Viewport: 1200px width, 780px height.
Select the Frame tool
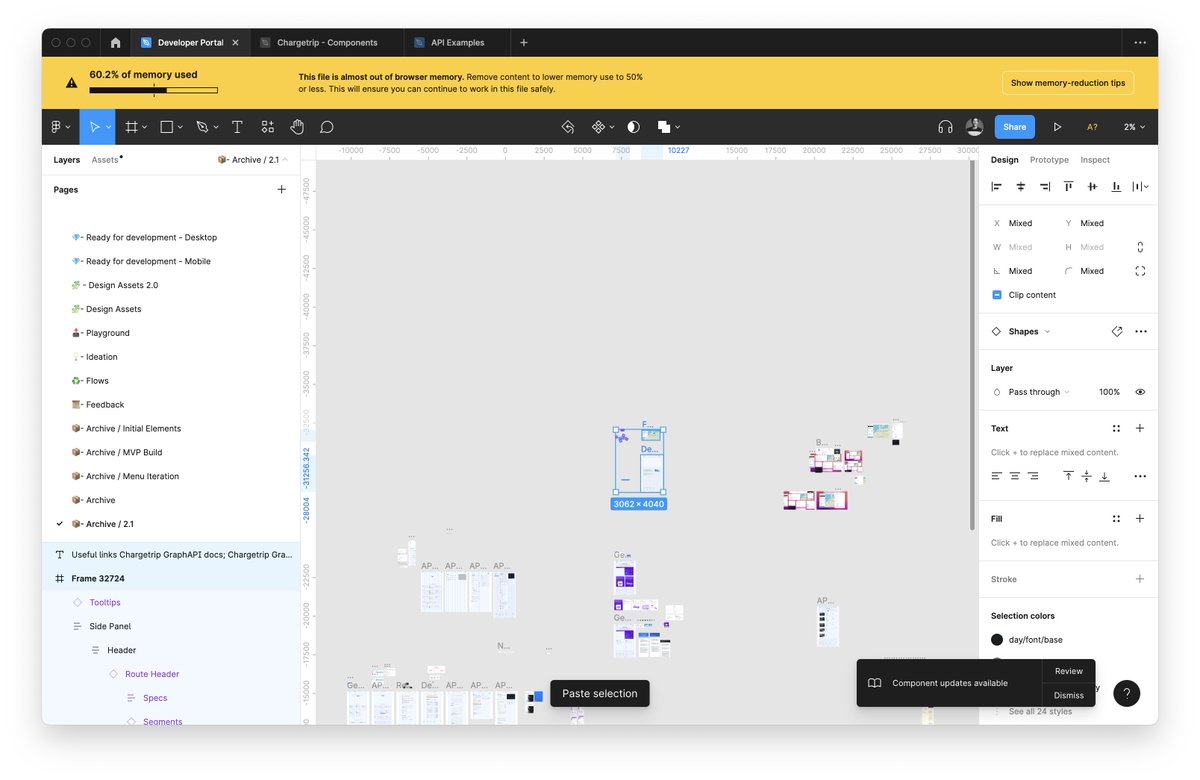(x=131, y=127)
